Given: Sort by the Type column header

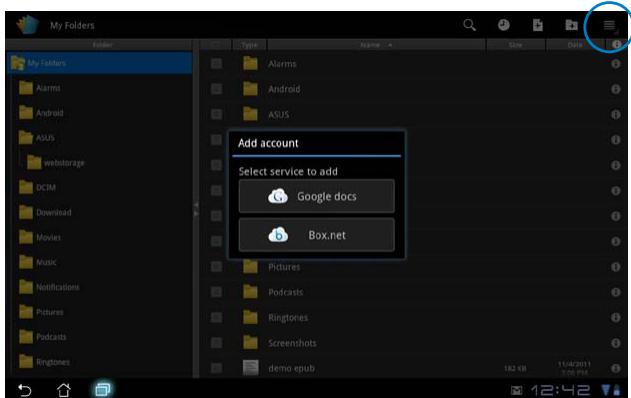Looking at the screenshot, I should [250, 45].
